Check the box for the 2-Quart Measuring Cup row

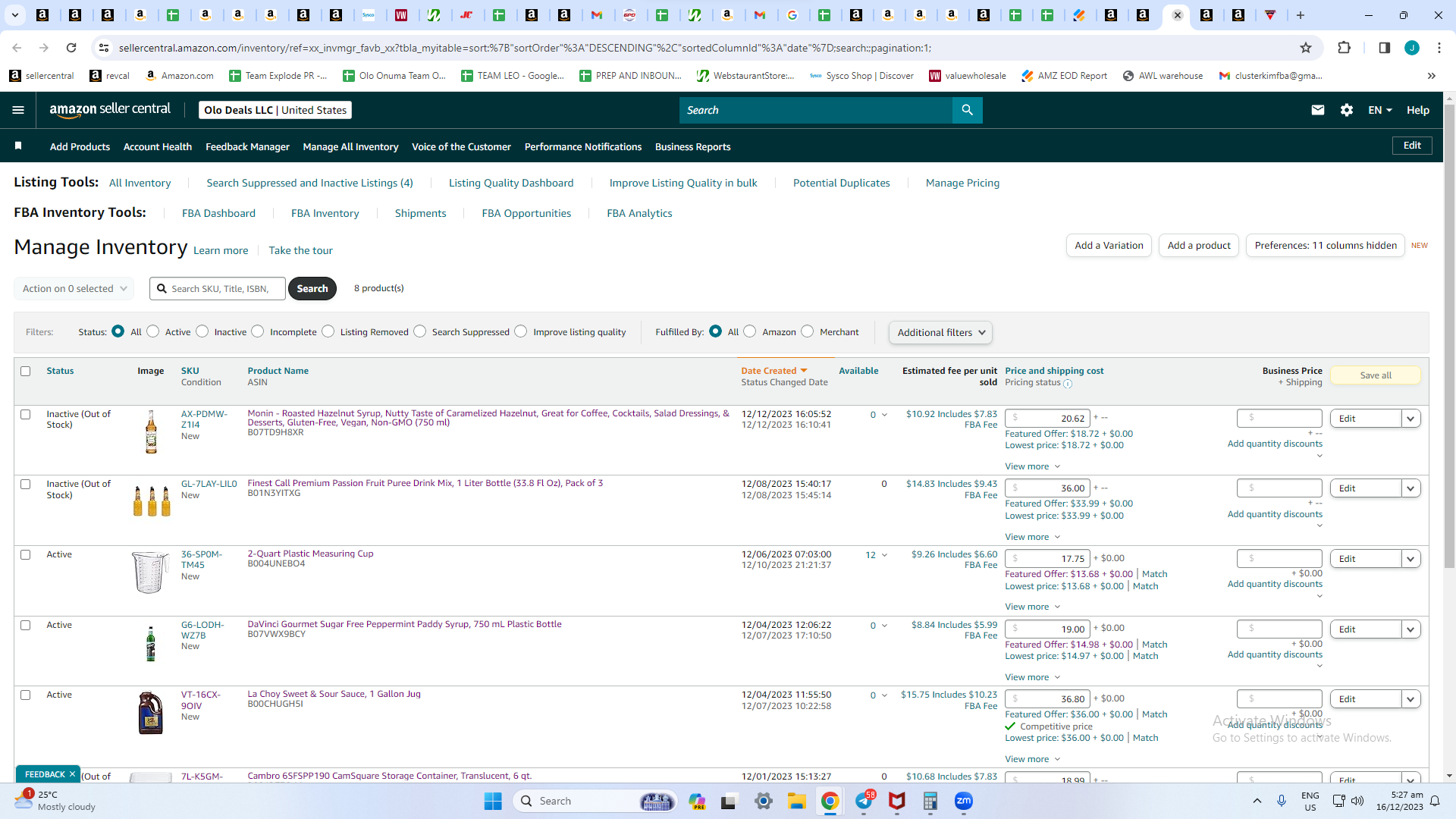coord(26,555)
